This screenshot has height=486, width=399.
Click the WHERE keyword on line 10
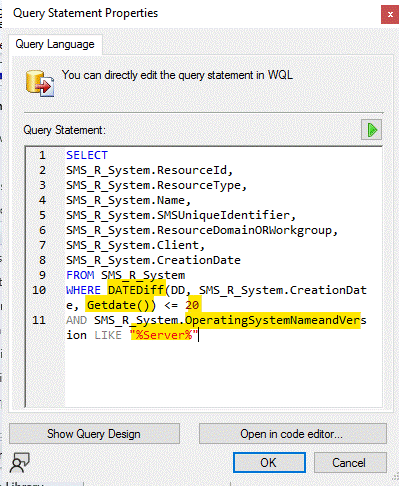click(83, 290)
